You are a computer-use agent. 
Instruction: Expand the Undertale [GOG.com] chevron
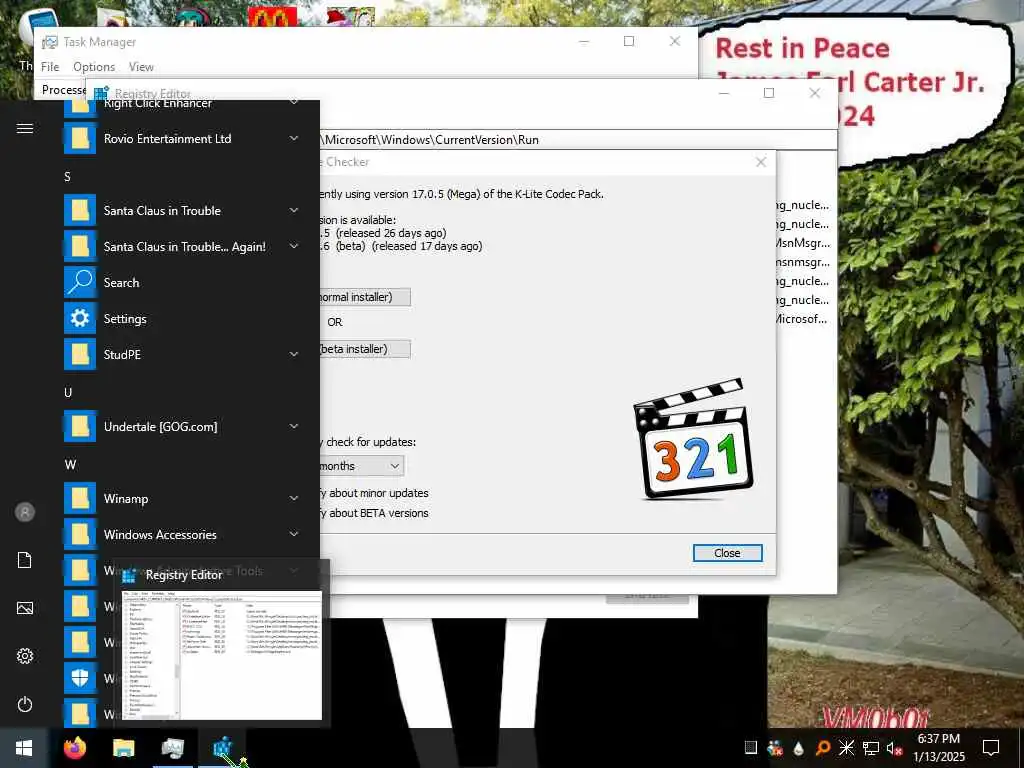294,426
